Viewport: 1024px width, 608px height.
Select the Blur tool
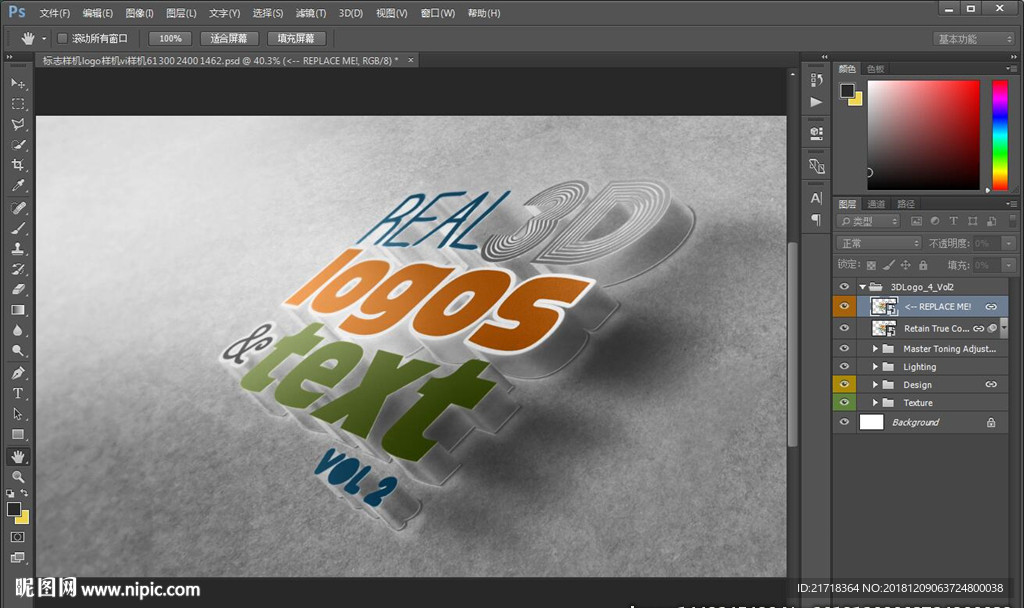18,330
